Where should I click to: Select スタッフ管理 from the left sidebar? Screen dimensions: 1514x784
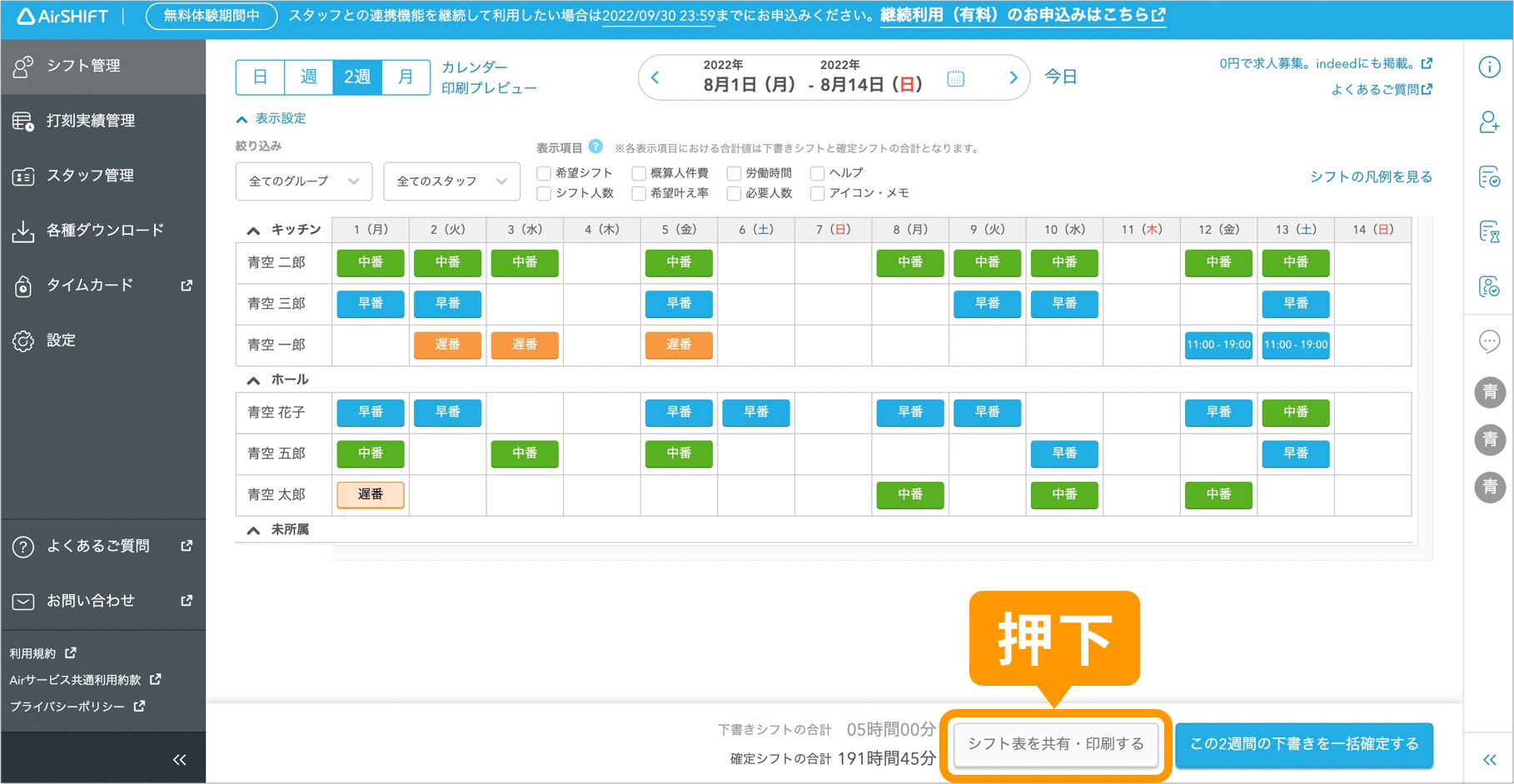click(x=90, y=176)
